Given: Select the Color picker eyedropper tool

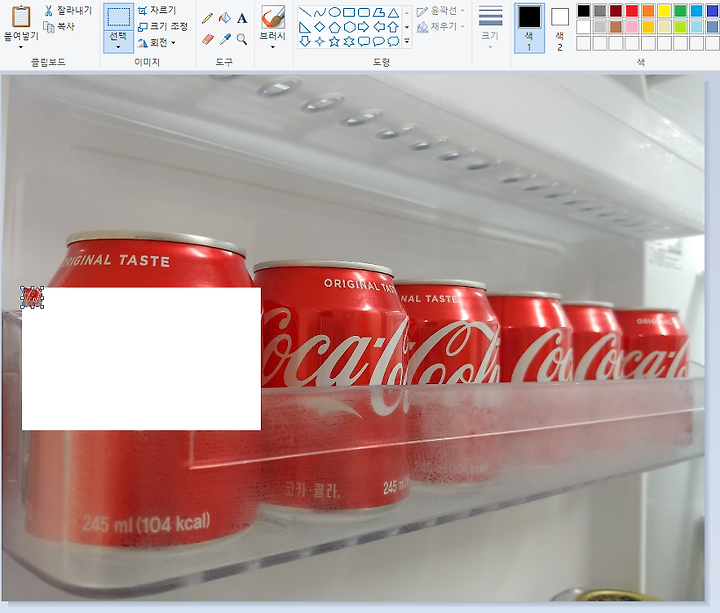Looking at the screenshot, I should (x=225, y=39).
